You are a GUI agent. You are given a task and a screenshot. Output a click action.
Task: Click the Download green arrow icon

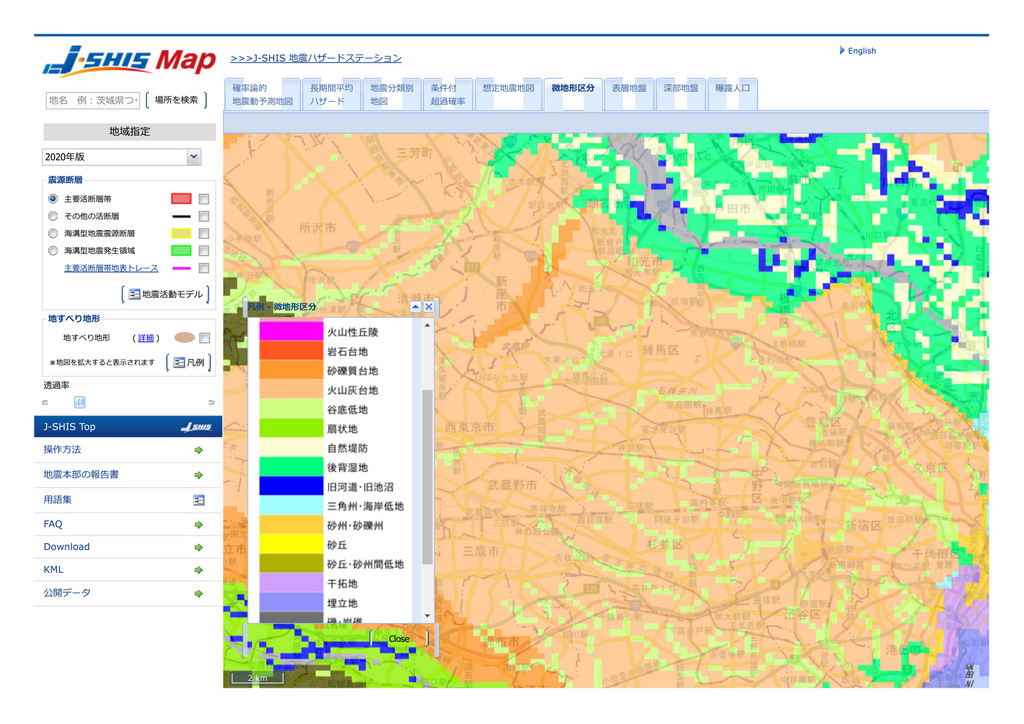point(199,547)
